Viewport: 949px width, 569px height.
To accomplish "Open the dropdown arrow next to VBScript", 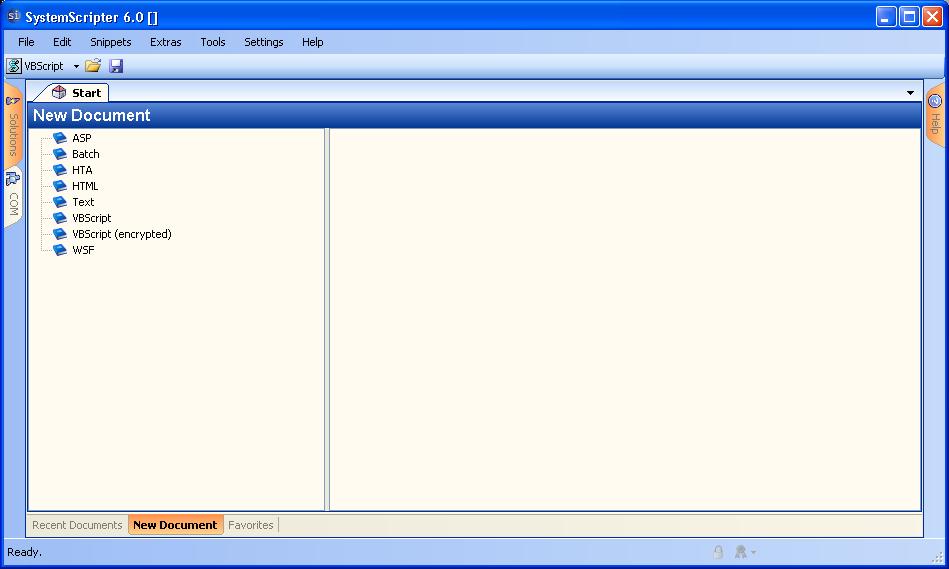I will coord(76,66).
